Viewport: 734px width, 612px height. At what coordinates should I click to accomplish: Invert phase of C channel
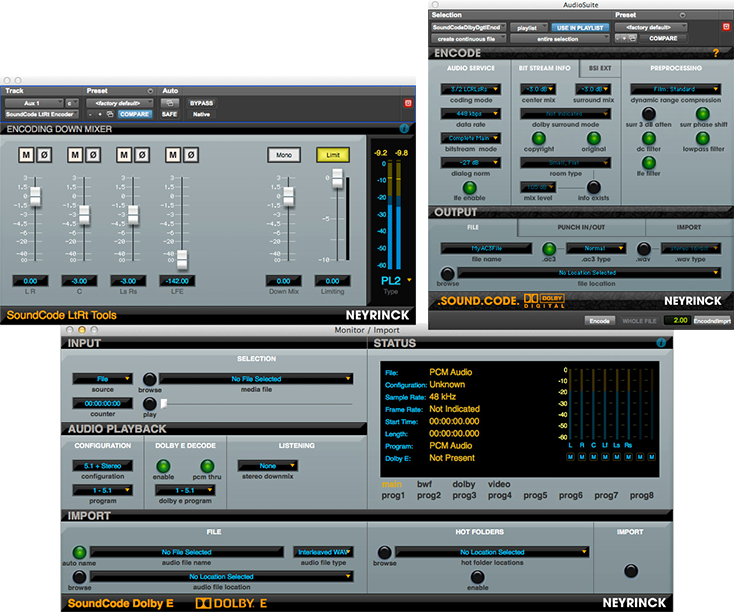click(93, 155)
